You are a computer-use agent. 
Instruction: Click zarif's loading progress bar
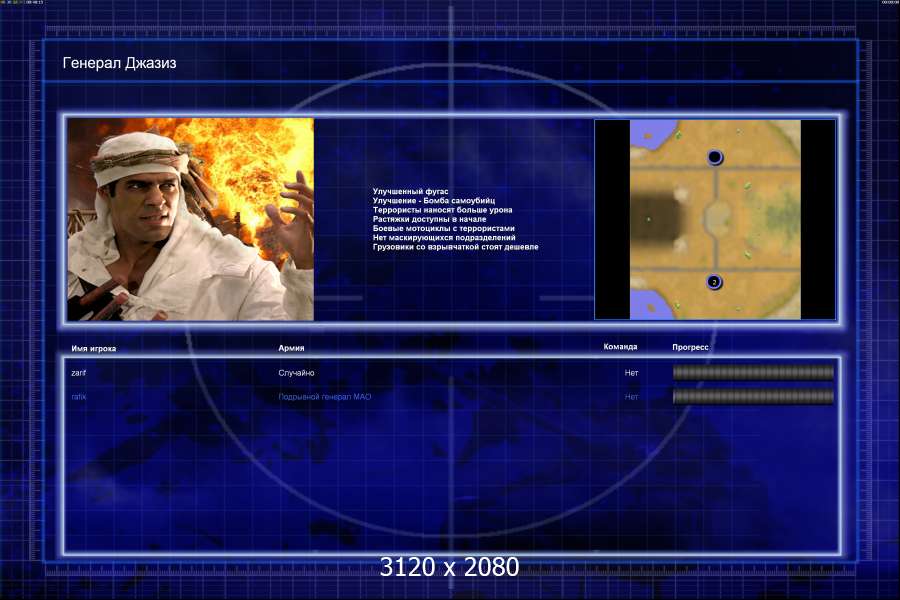click(x=753, y=373)
